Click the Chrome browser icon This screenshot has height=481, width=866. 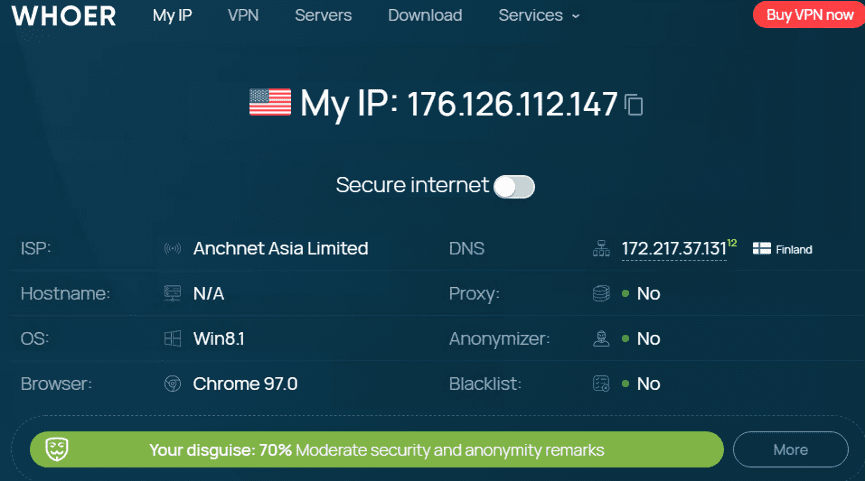172,384
